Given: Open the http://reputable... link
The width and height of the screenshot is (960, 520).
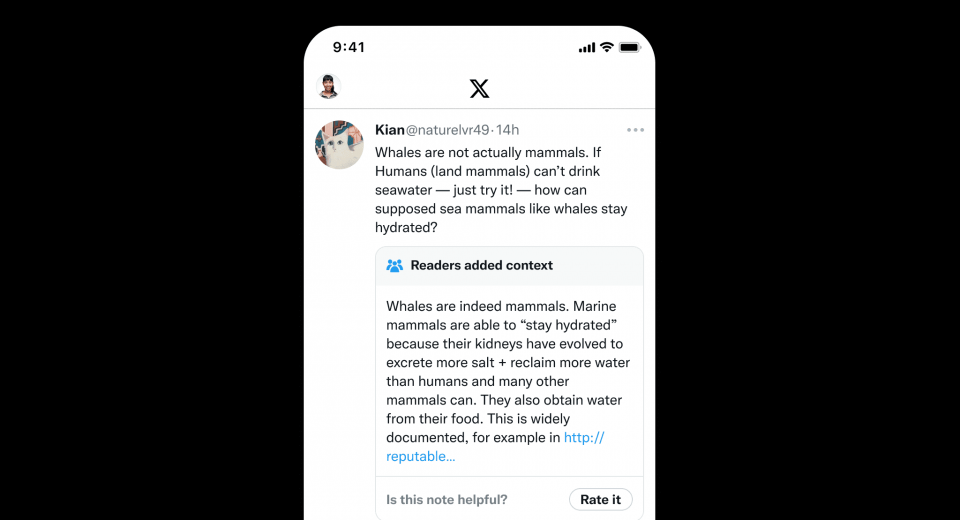Looking at the screenshot, I should pos(496,447).
